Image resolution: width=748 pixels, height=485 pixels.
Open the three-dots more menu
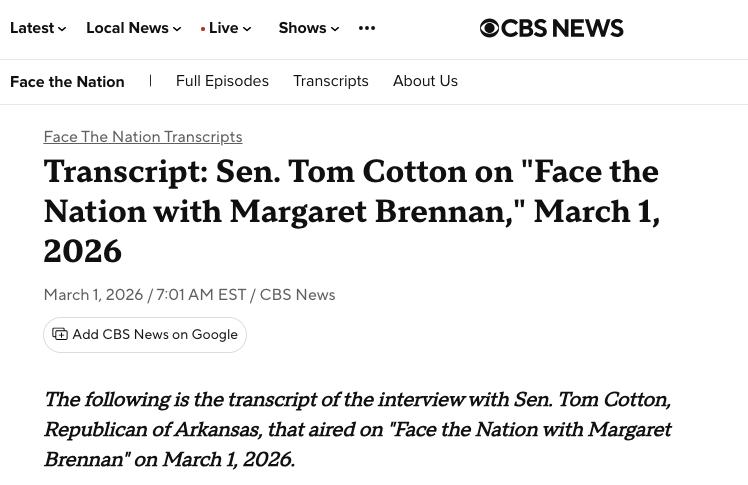pos(367,29)
